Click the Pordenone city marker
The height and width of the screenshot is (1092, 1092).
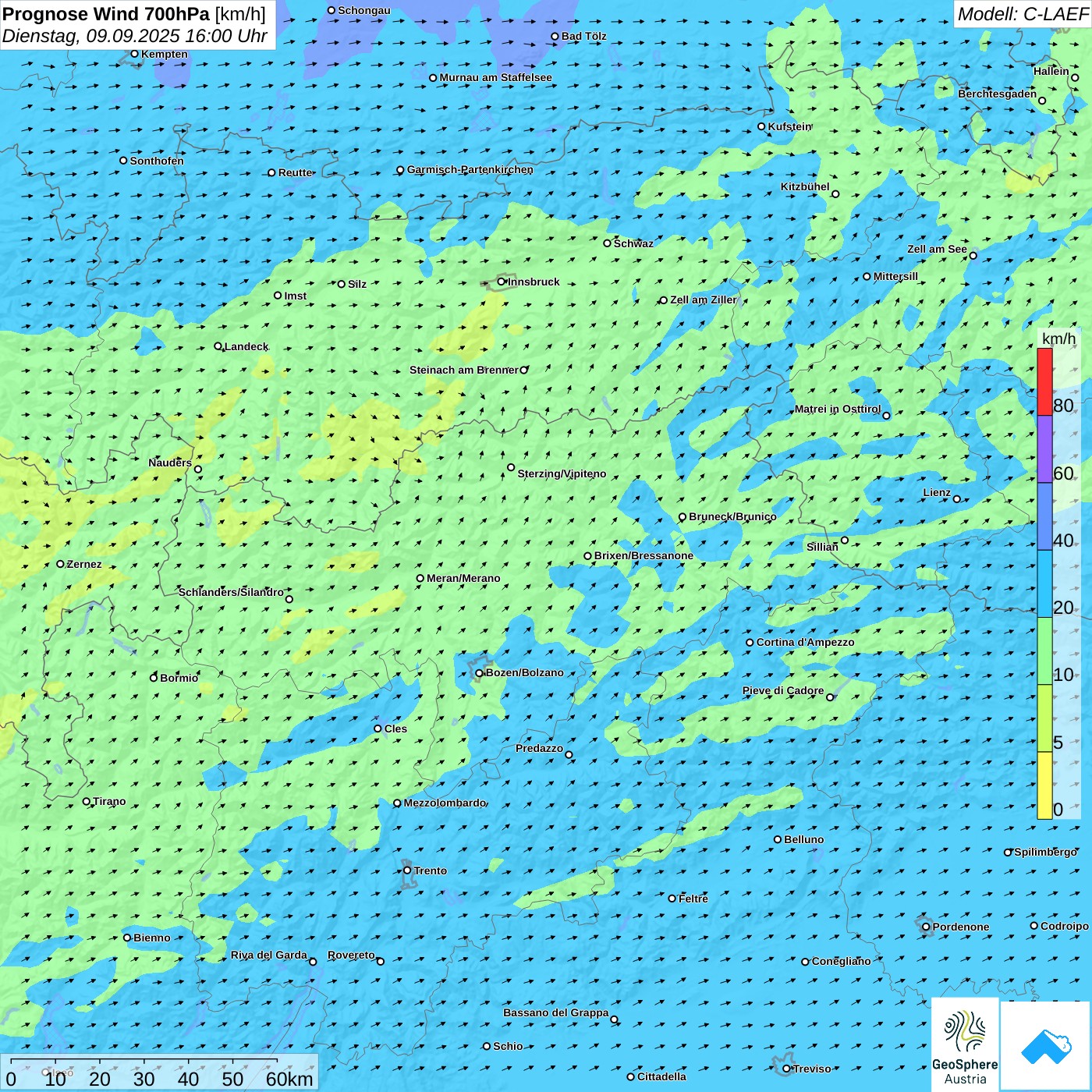[926, 927]
